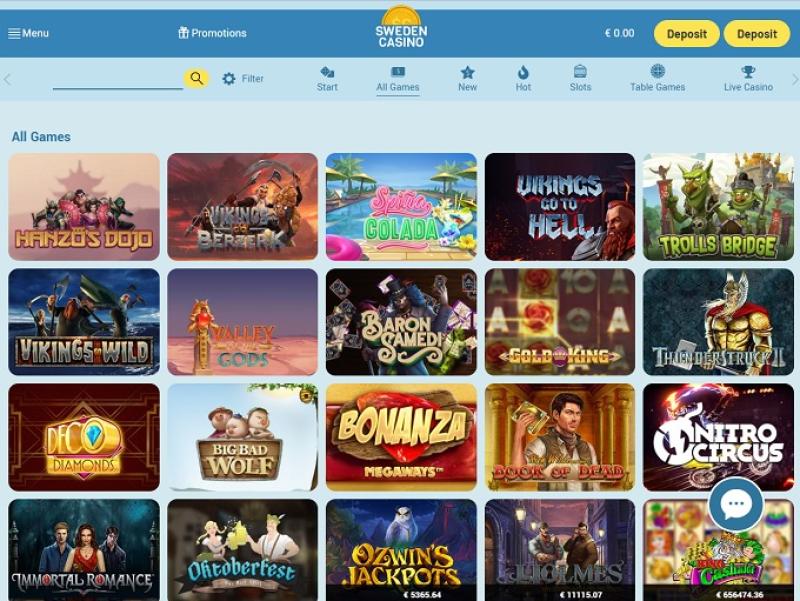Select the New star icon
This screenshot has height=601, width=800.
tap(467, 72)
